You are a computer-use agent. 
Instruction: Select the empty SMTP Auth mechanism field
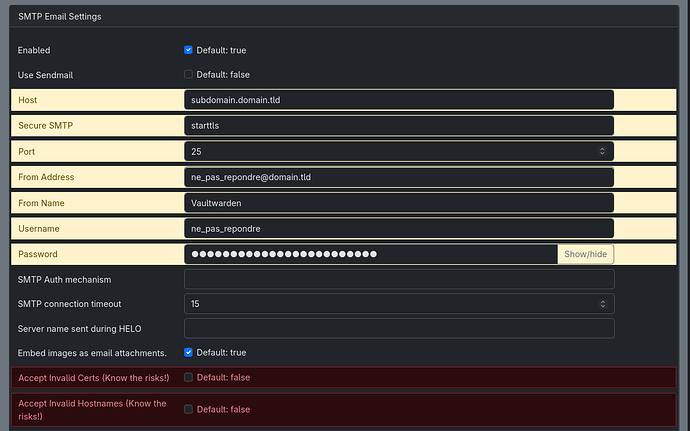[398, 279]
